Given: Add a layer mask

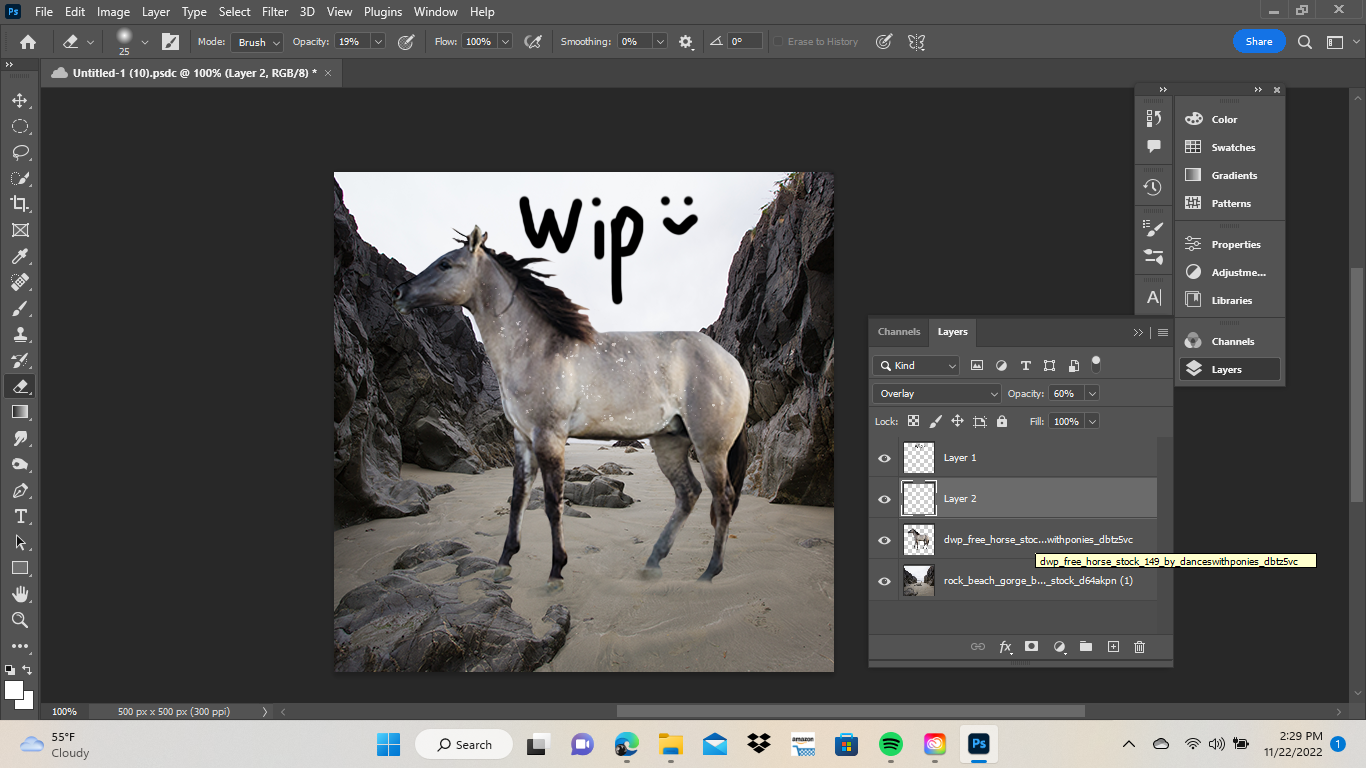Looking at the screenshot, I should (x=1031, y=647).
